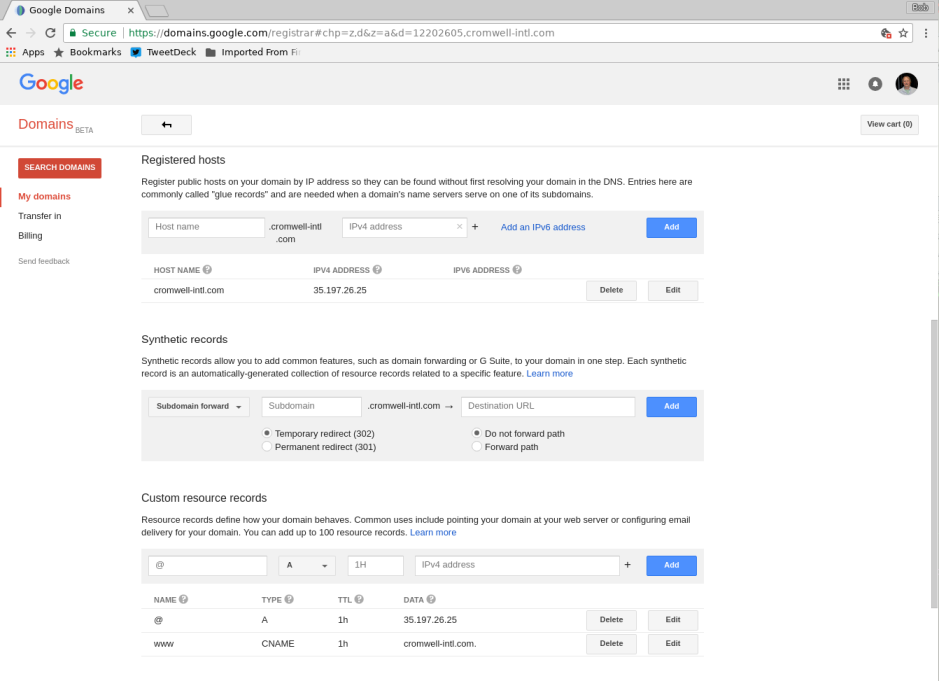The width and height of the screenshot is (939, 681).
Task: Open My domains in sidebar
Action: click(x=44, y=196)
